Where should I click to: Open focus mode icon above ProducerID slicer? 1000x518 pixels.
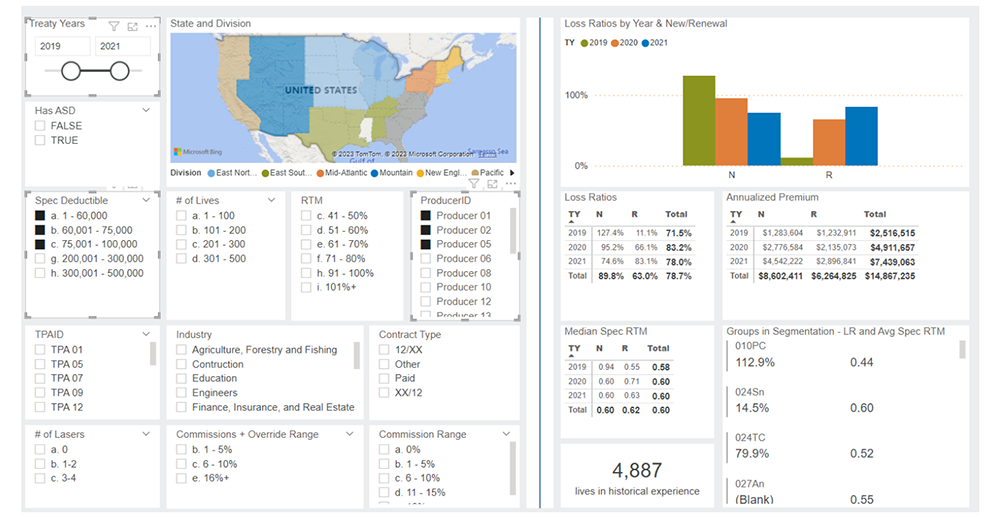tap(493, 184)
